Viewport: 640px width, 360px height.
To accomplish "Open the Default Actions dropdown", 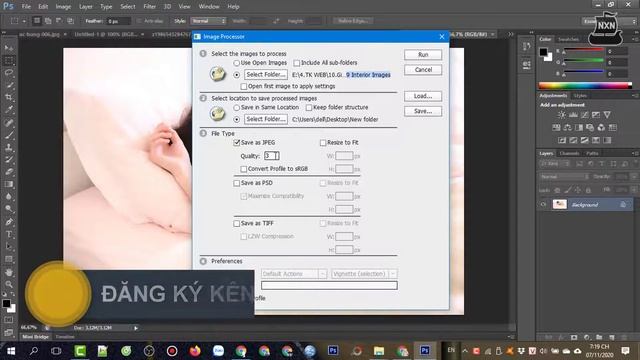I will pos(294,273).
